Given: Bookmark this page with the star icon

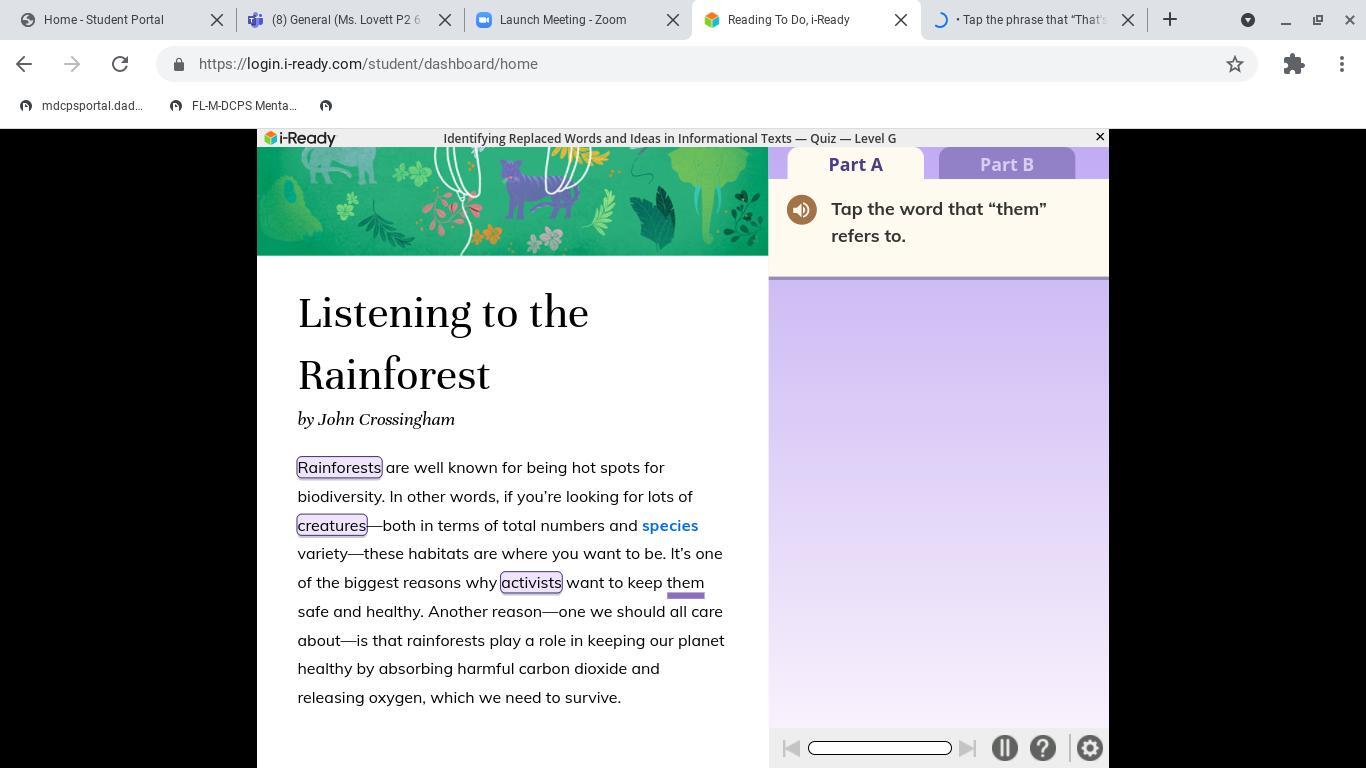Looking at the screenshot, I should 1235,64.
